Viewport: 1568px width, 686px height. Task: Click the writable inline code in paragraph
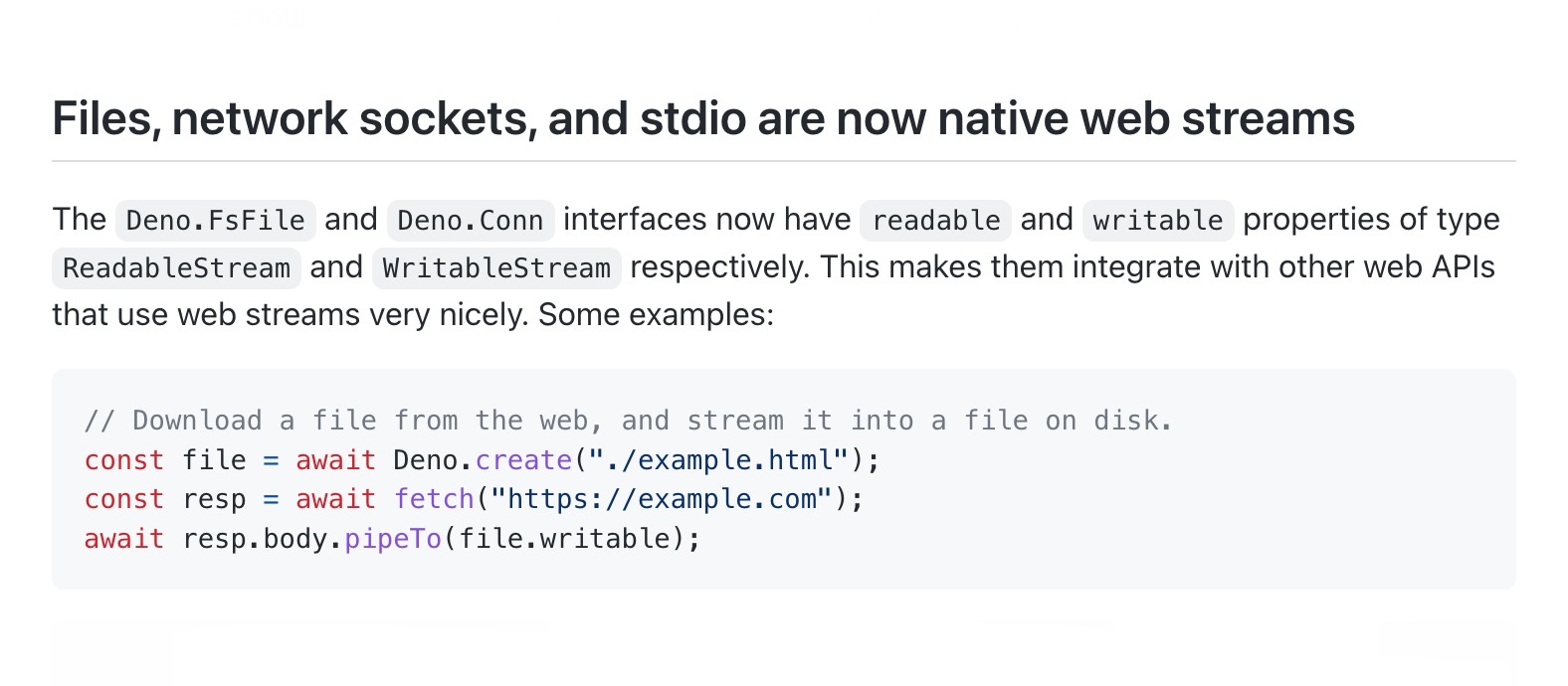click(1158, 220)
